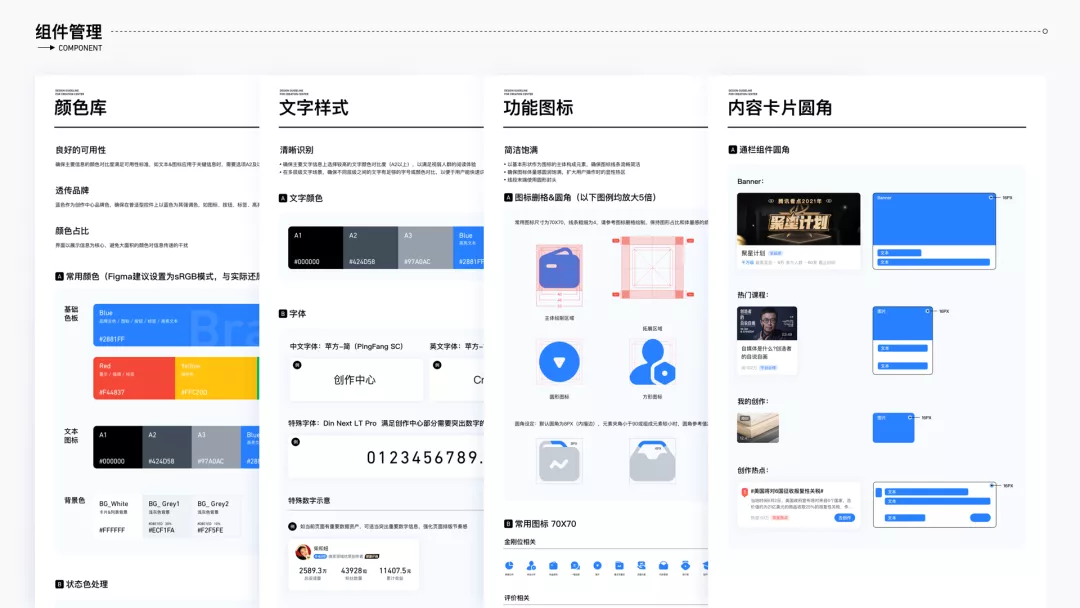Click the large grey inbox tray icon
The height and width of the screenshot is (608, 1080).
click(652, 461)
